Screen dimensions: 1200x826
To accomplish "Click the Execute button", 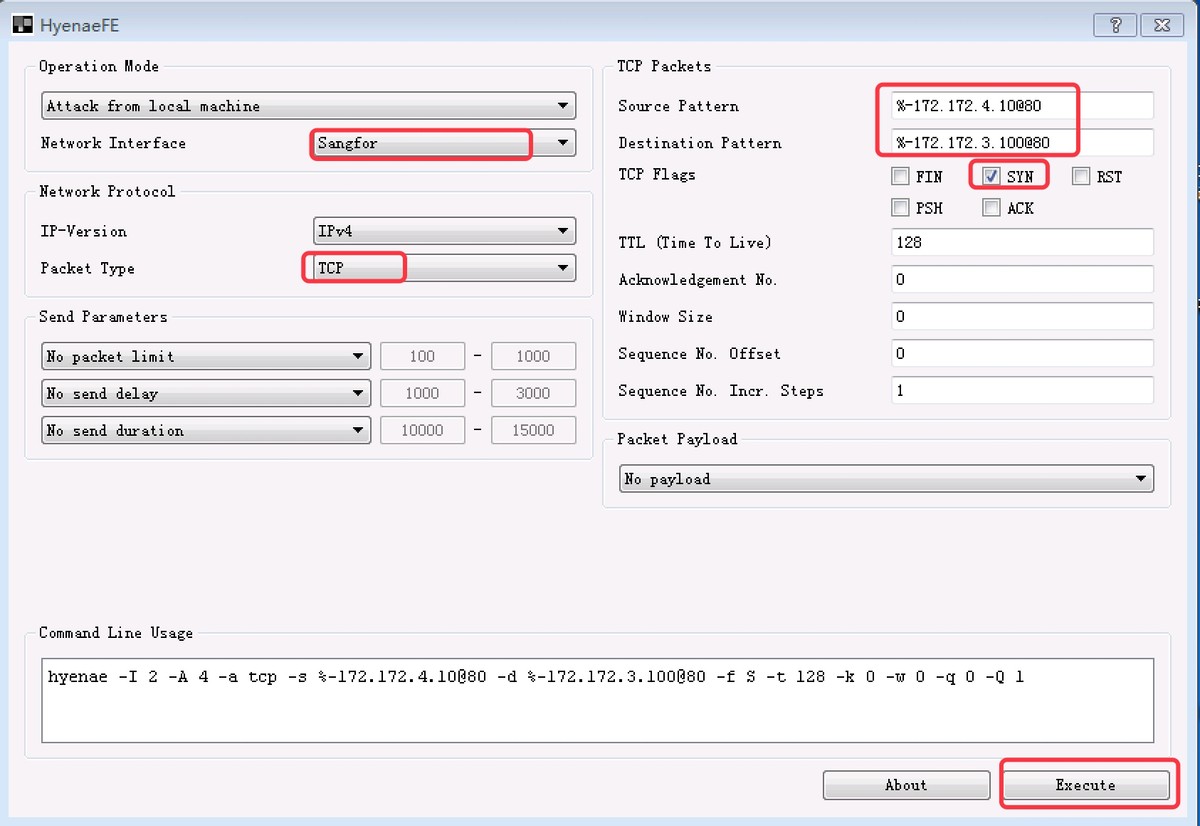I will 1085,785.
